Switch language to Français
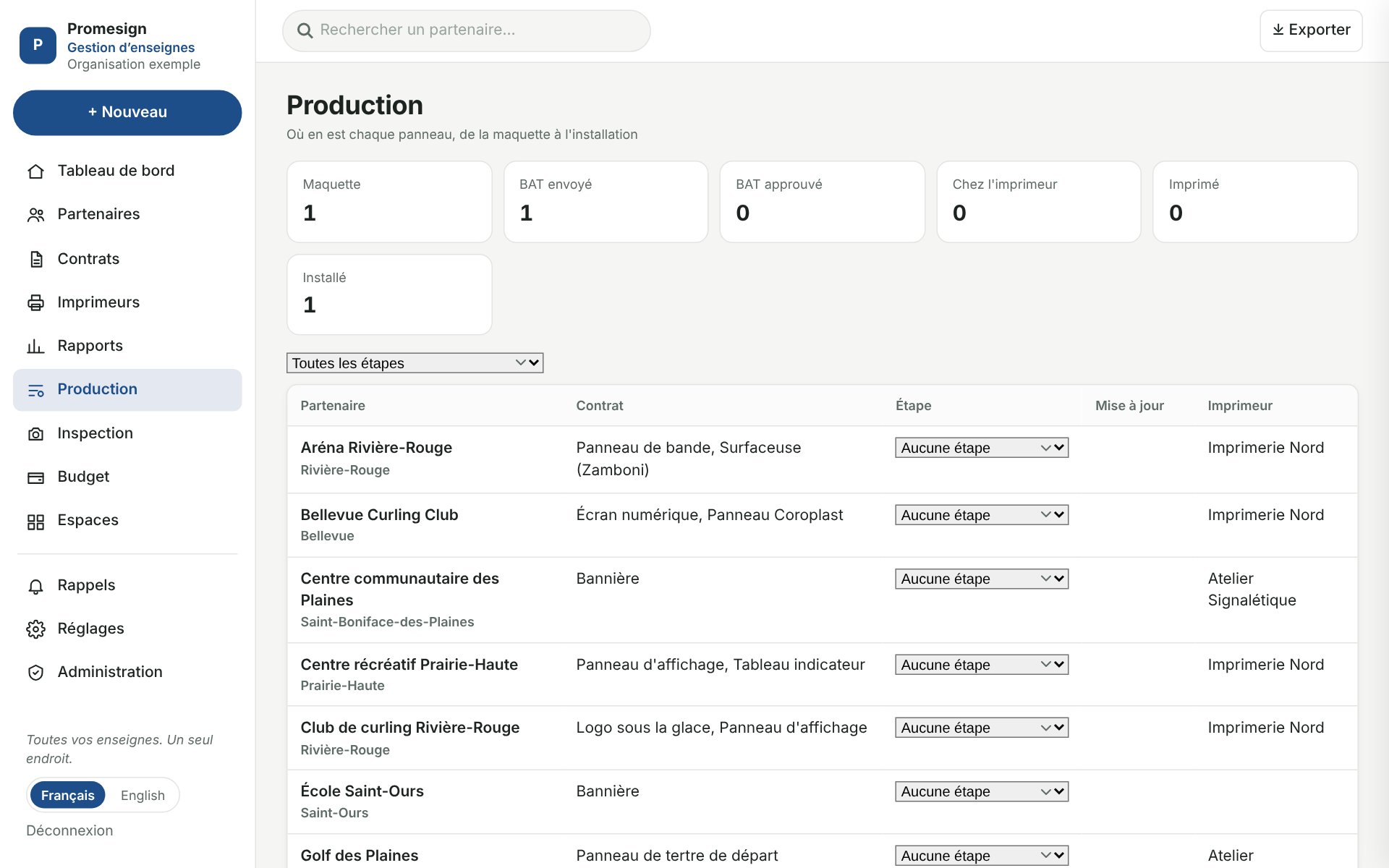1389x868 pixels. (67, 795)
